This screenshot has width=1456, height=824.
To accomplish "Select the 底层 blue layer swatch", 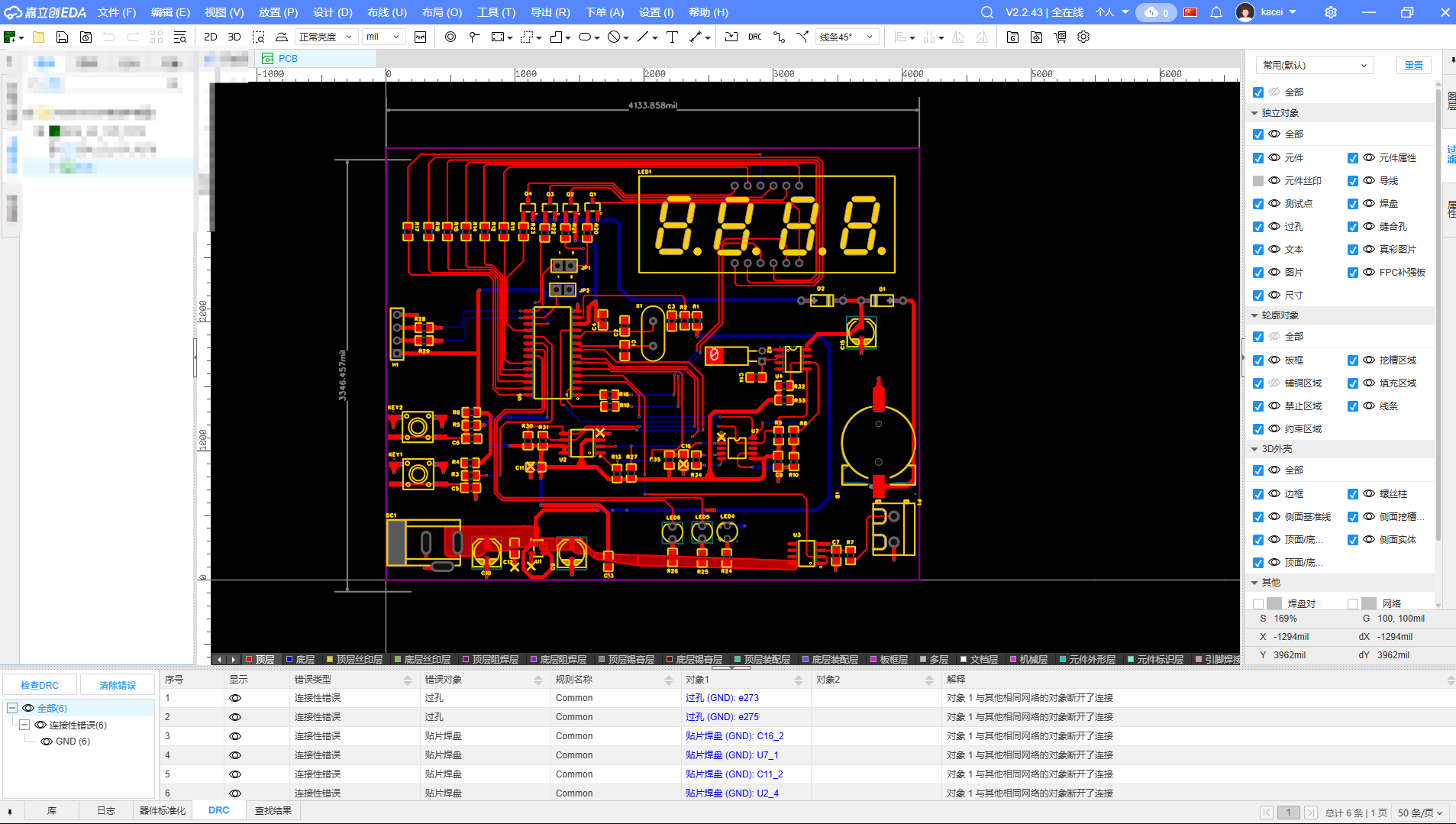I will click(289, 659).
